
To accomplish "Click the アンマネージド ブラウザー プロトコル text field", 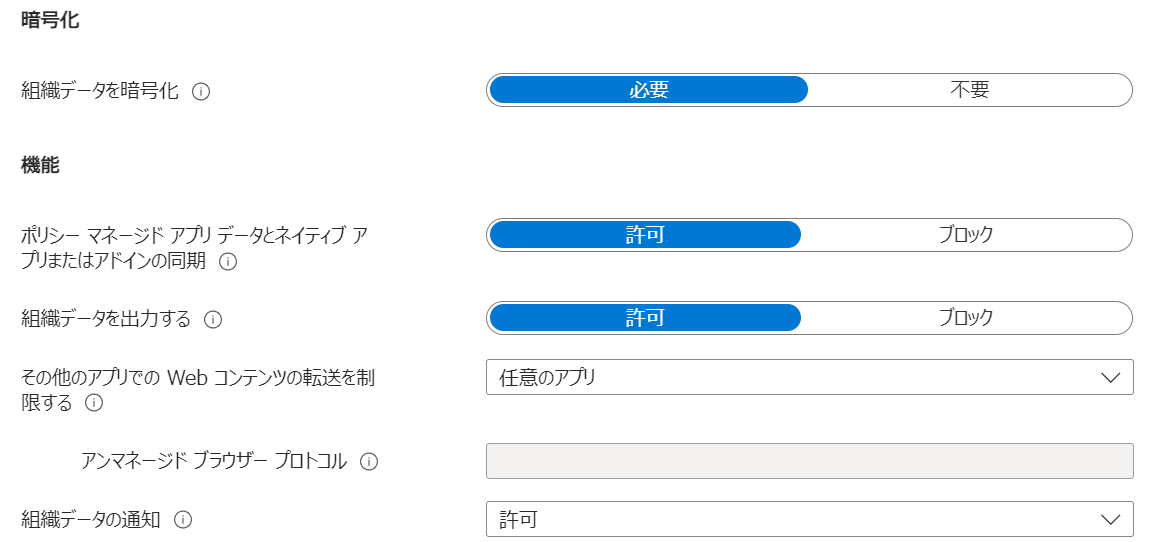I will (x=810, y=461).
